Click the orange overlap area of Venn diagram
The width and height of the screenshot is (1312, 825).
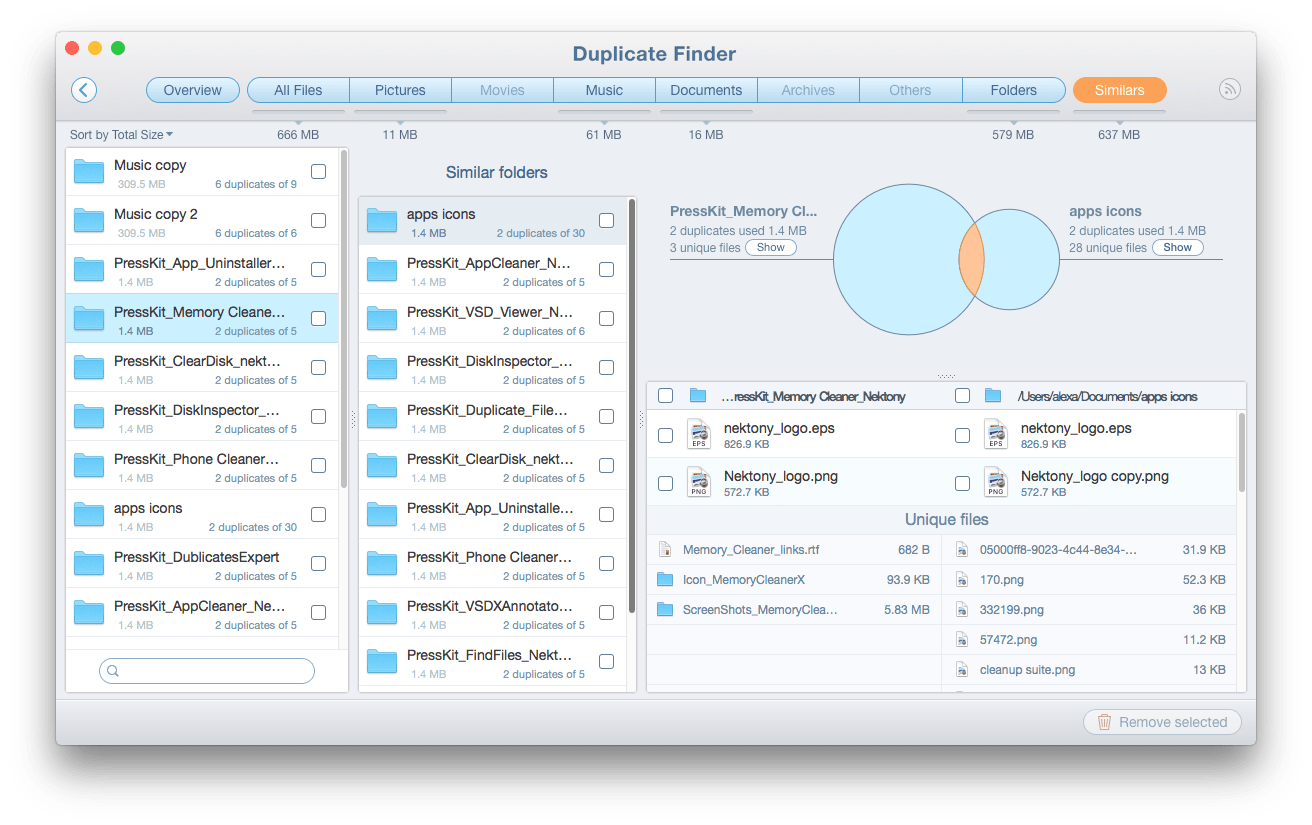(x=972, y=259)
